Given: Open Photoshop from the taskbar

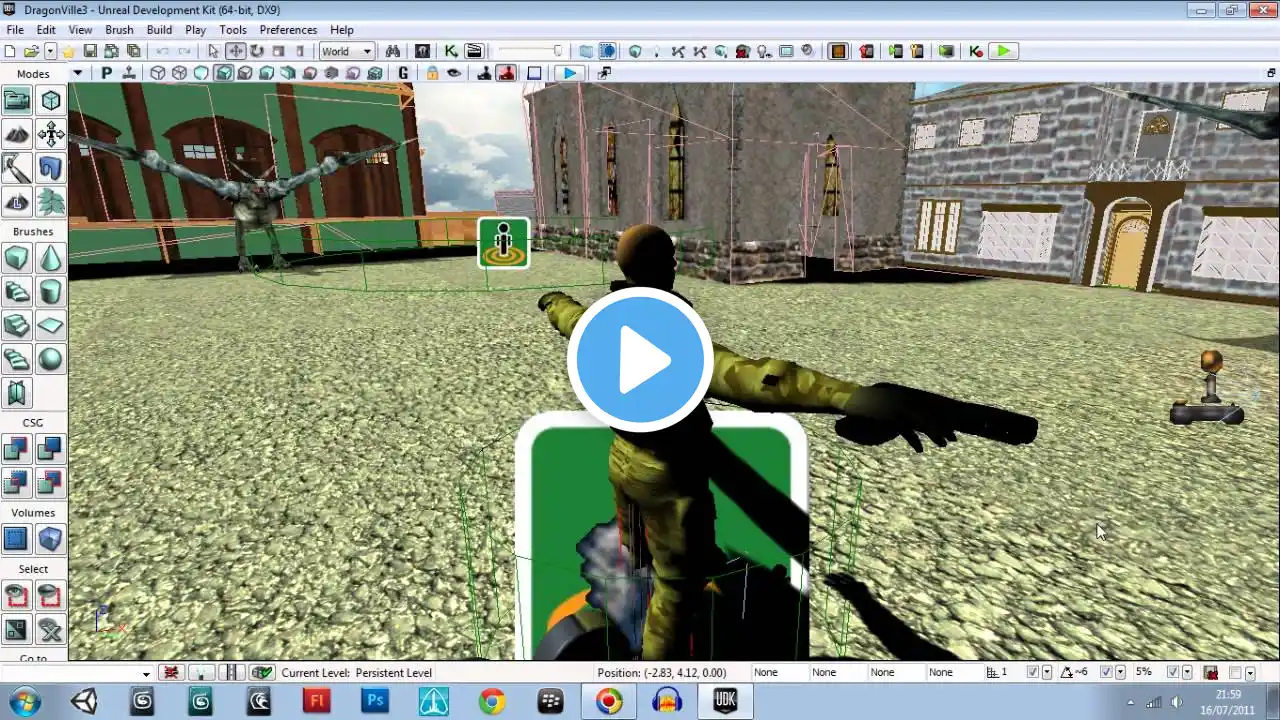Looking at the screenshot, I should 375,701.
